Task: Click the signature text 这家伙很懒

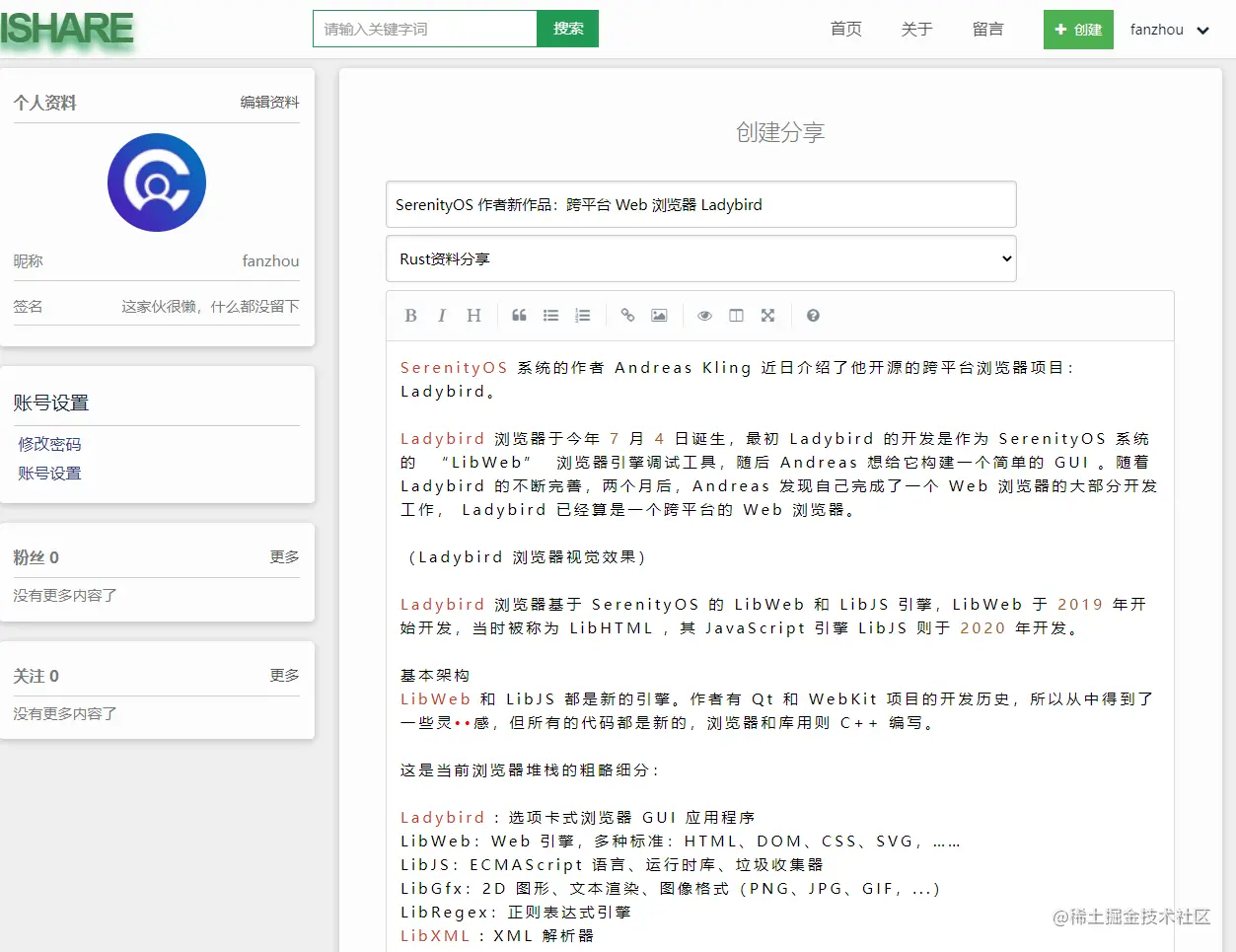Action: tap(210, 307)
